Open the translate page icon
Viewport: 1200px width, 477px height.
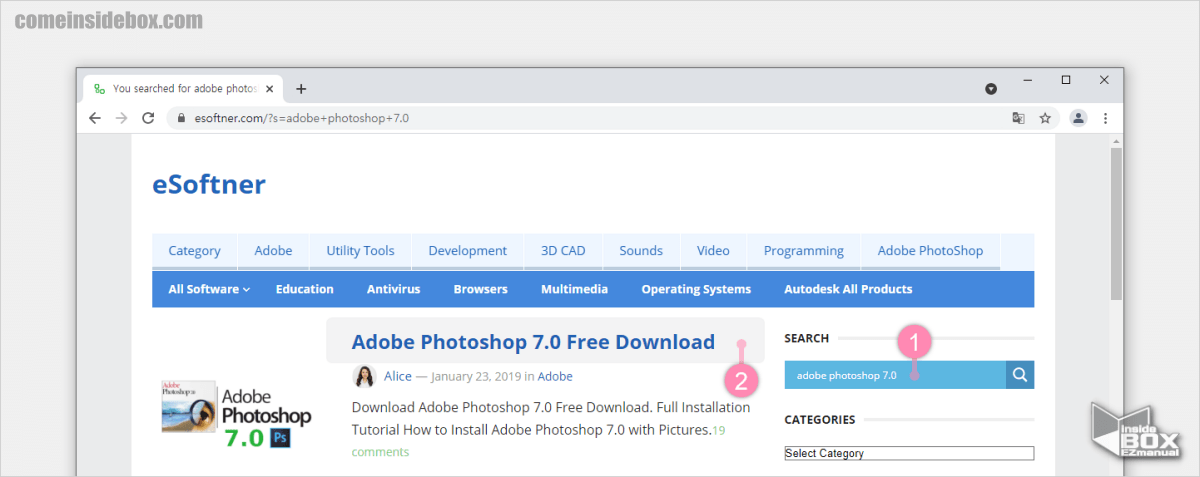tap(1018, 118)
